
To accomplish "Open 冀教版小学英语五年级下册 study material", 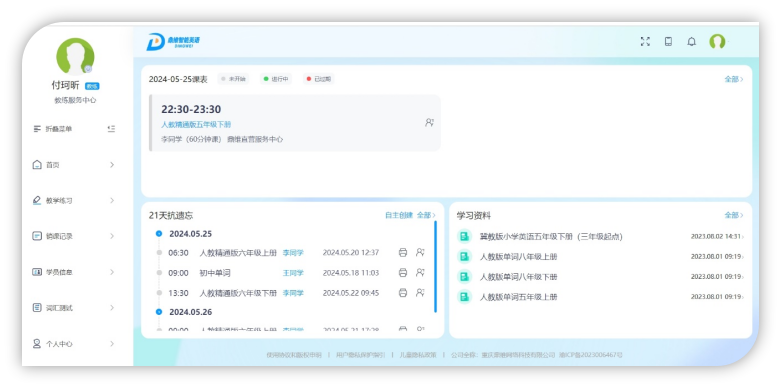I will tap(551, 237).
